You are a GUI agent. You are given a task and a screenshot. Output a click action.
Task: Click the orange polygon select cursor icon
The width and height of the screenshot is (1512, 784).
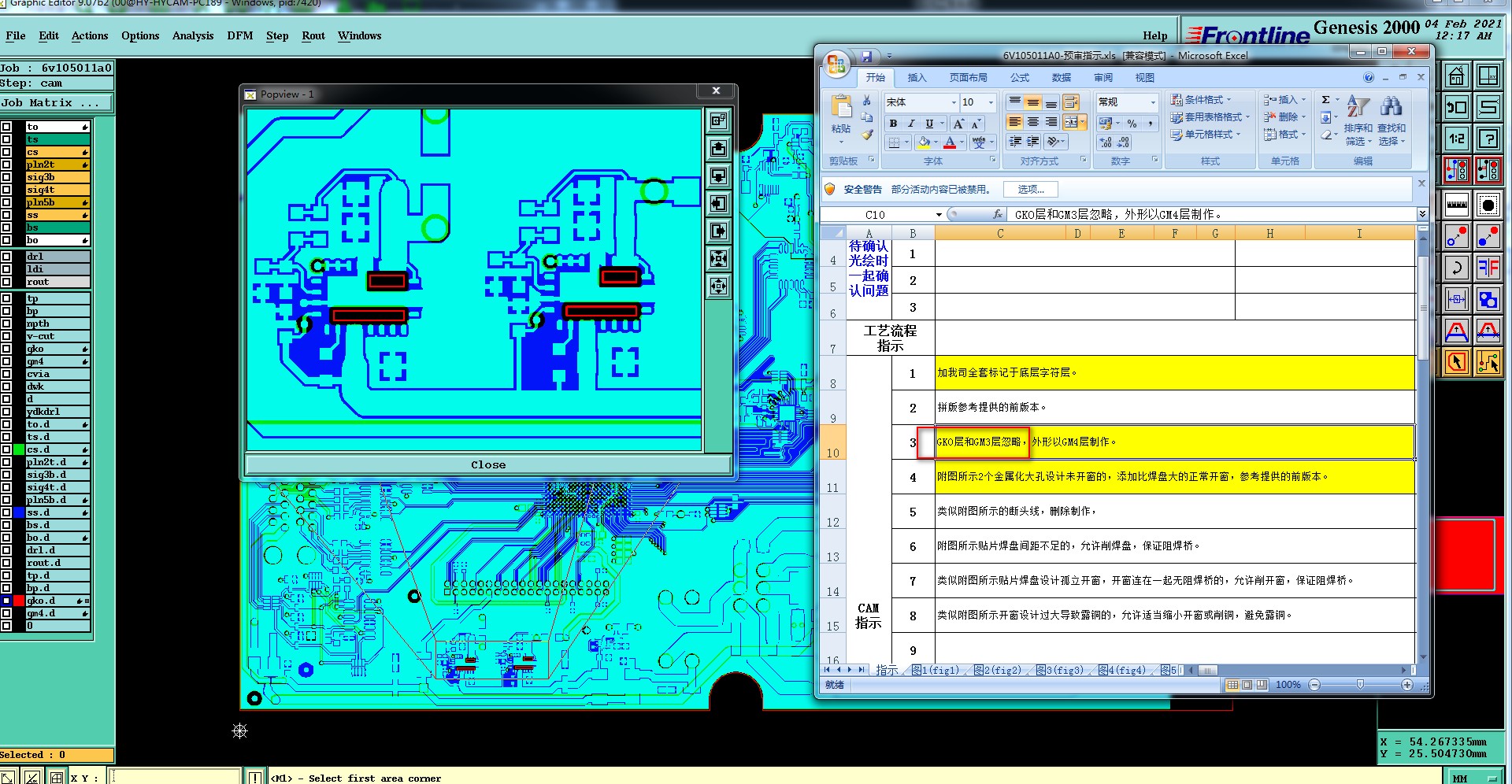(1456, 362)
